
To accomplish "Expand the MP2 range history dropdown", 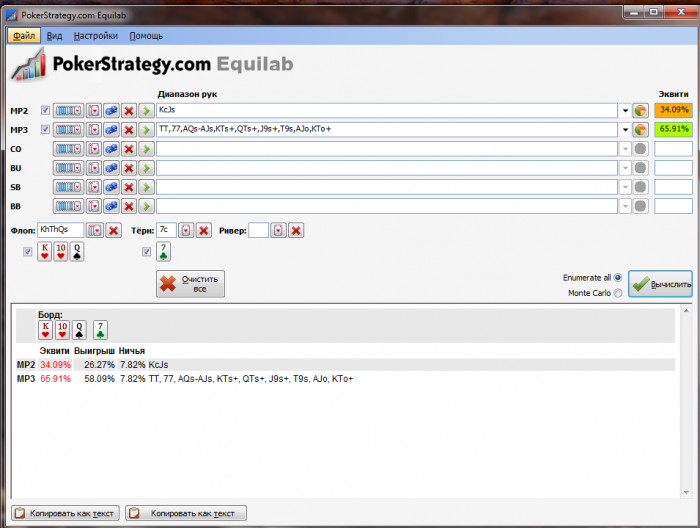I will (625, 111).
